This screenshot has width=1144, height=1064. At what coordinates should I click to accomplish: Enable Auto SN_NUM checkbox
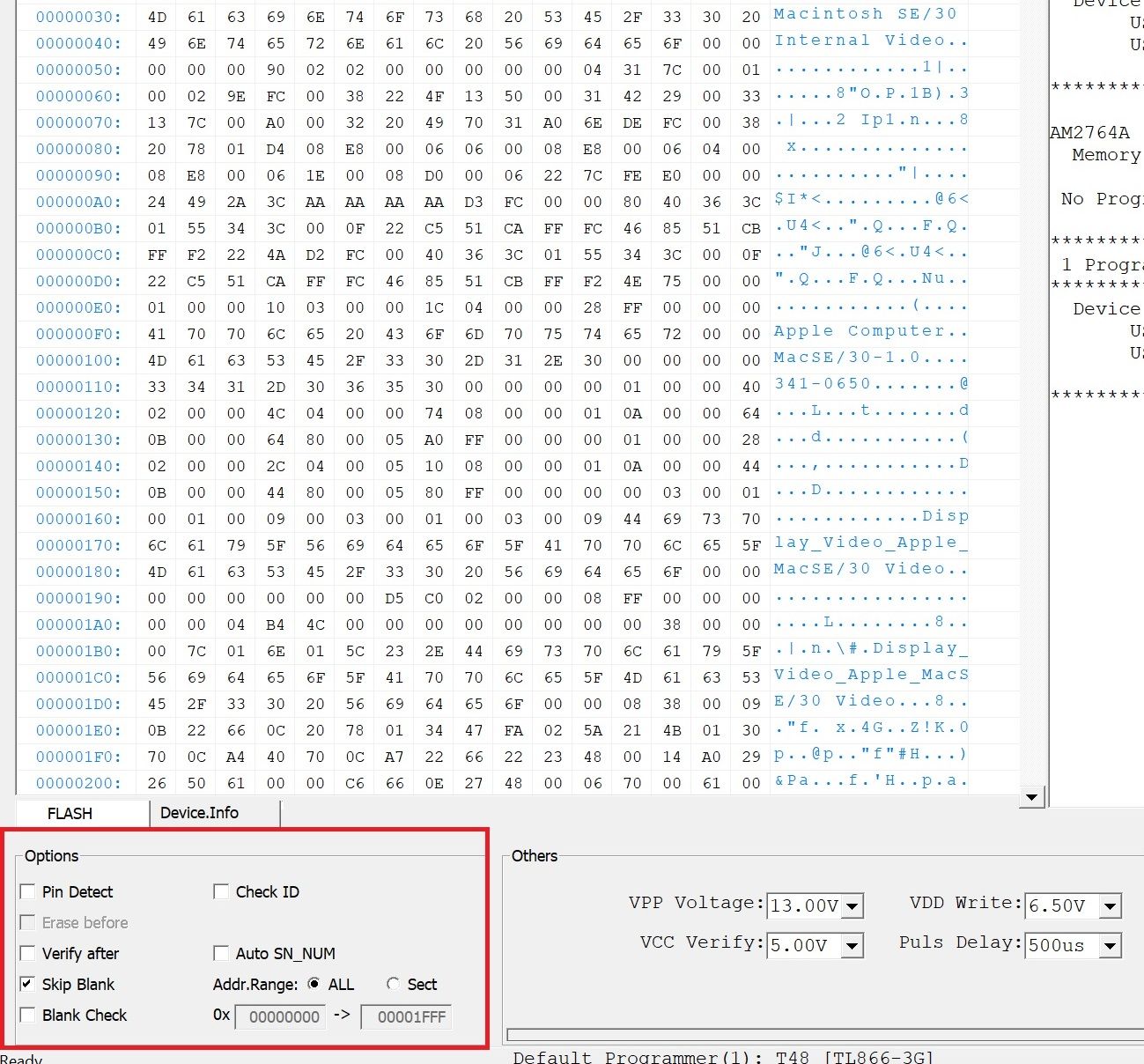(221, 954)
